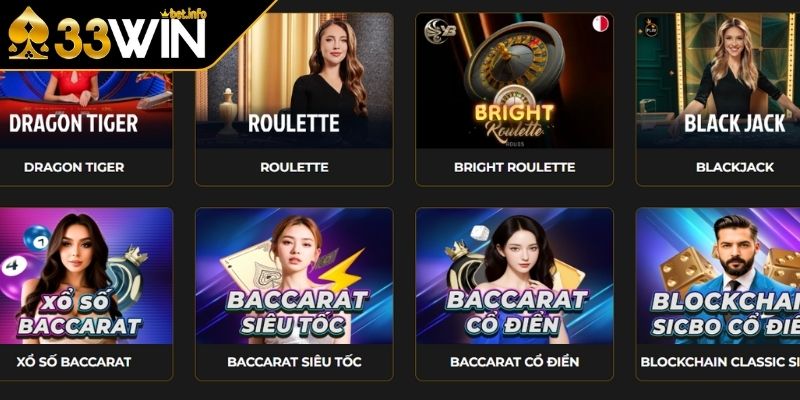Viewport: 800px width, 400px height.
Task: Click the lightning bolt on Baccarat Siêu Tốc
Action: (341, 270)
